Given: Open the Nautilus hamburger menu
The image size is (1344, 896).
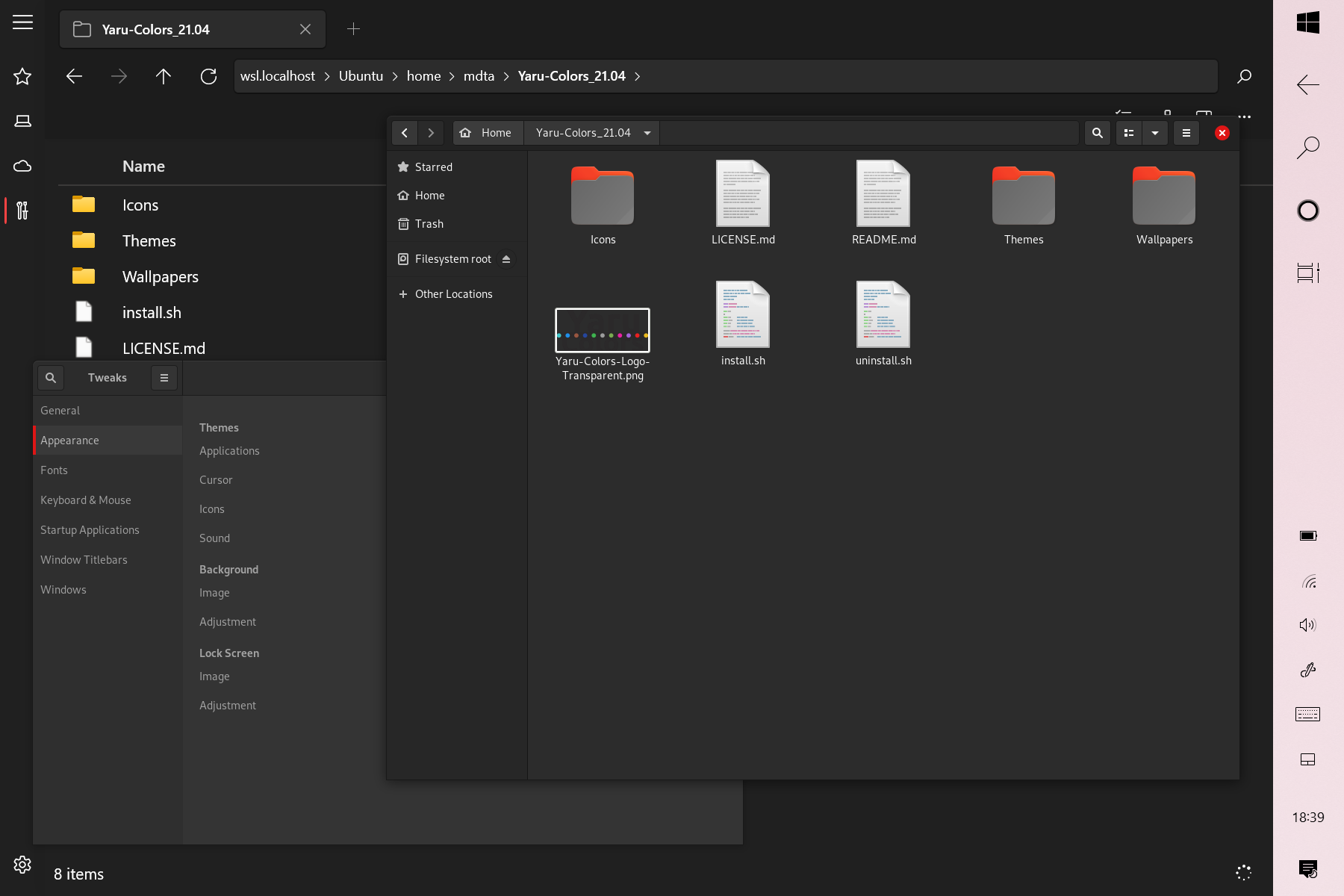Looking at the screenshot, I should (x=1186, y=133).
